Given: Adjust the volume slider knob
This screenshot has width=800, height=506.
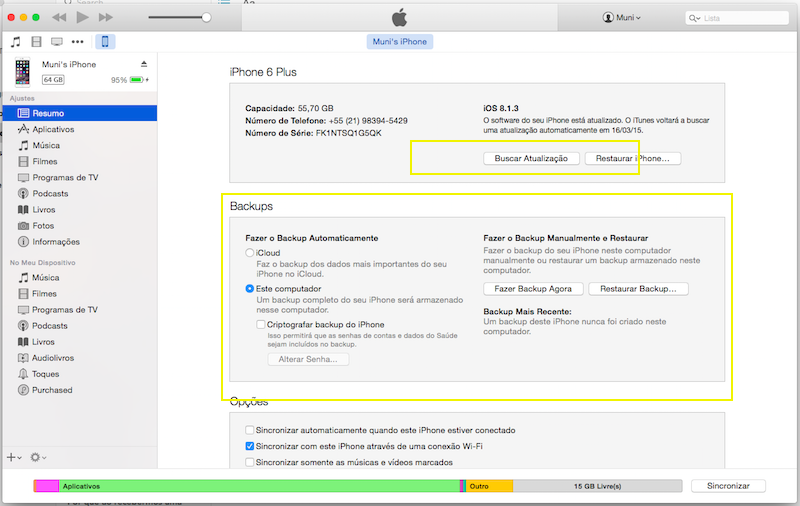Looking at the screenshot, I should coord(206,17).
